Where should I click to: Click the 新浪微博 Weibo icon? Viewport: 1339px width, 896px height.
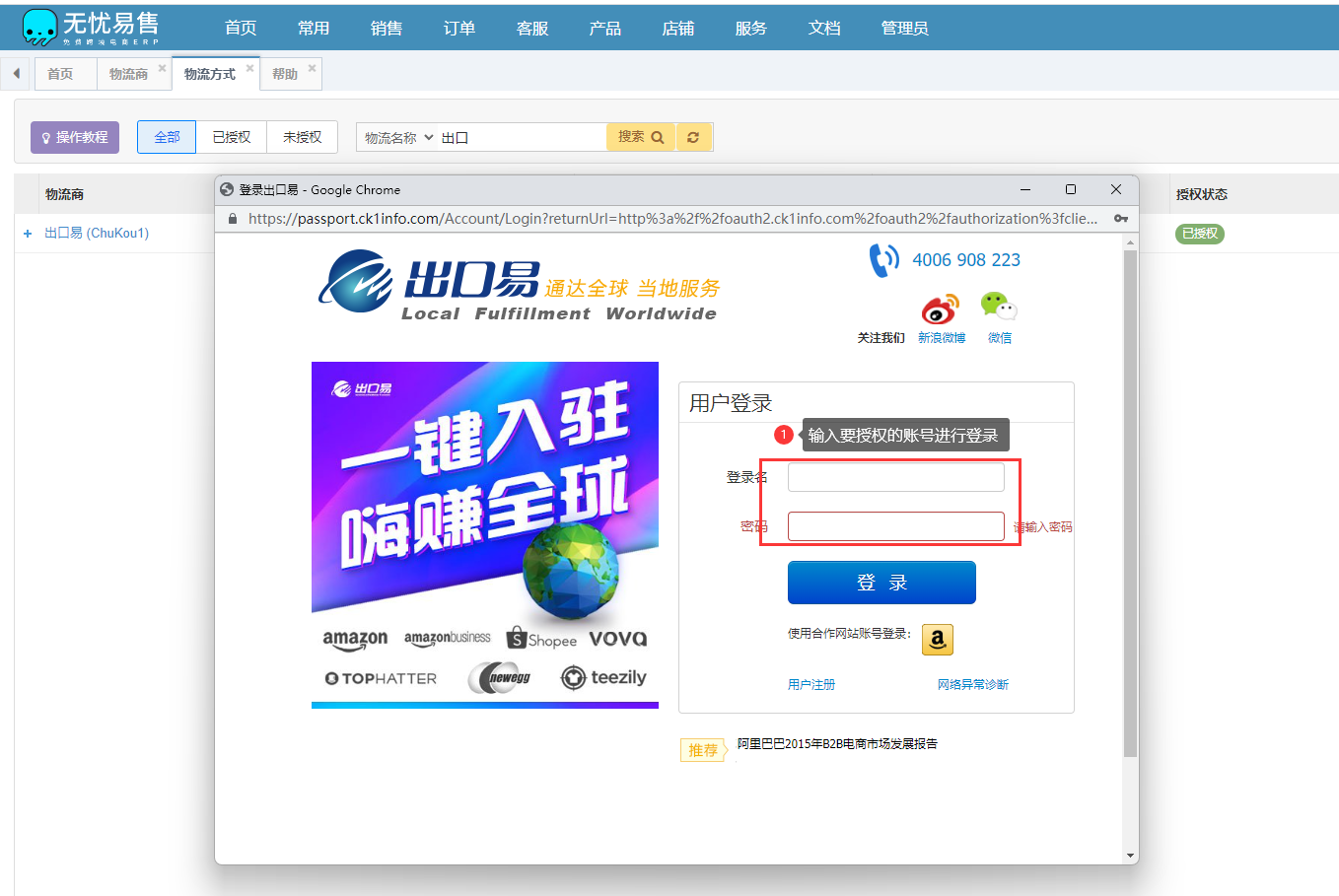point(941,309)
